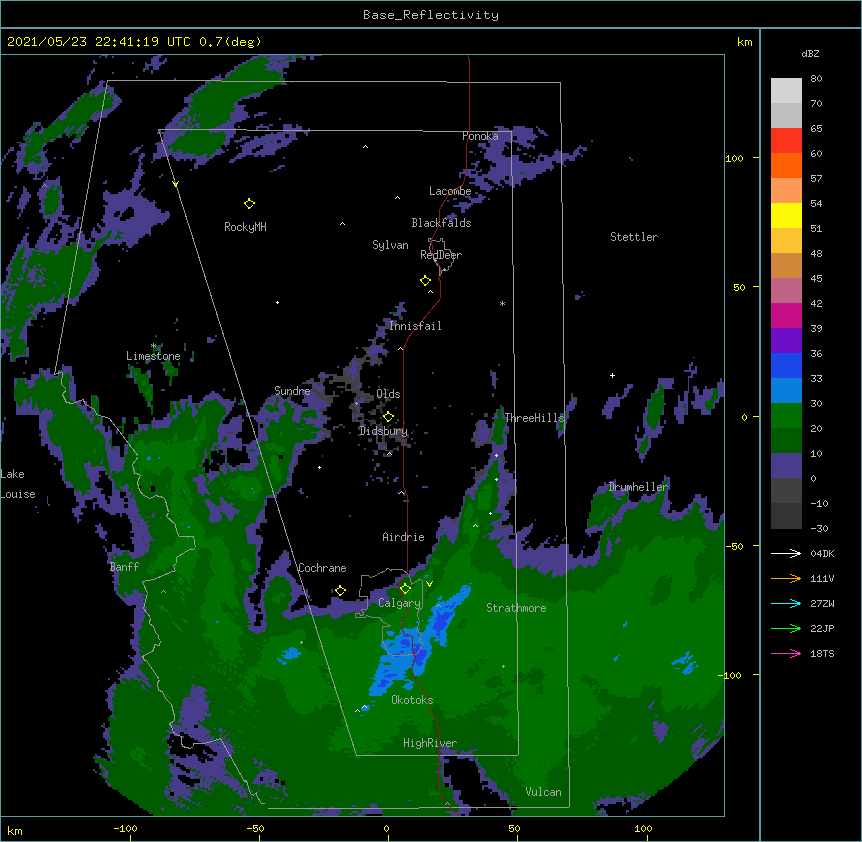Click the Banff label
The image size is (862, 842).
tap(124, 567)
